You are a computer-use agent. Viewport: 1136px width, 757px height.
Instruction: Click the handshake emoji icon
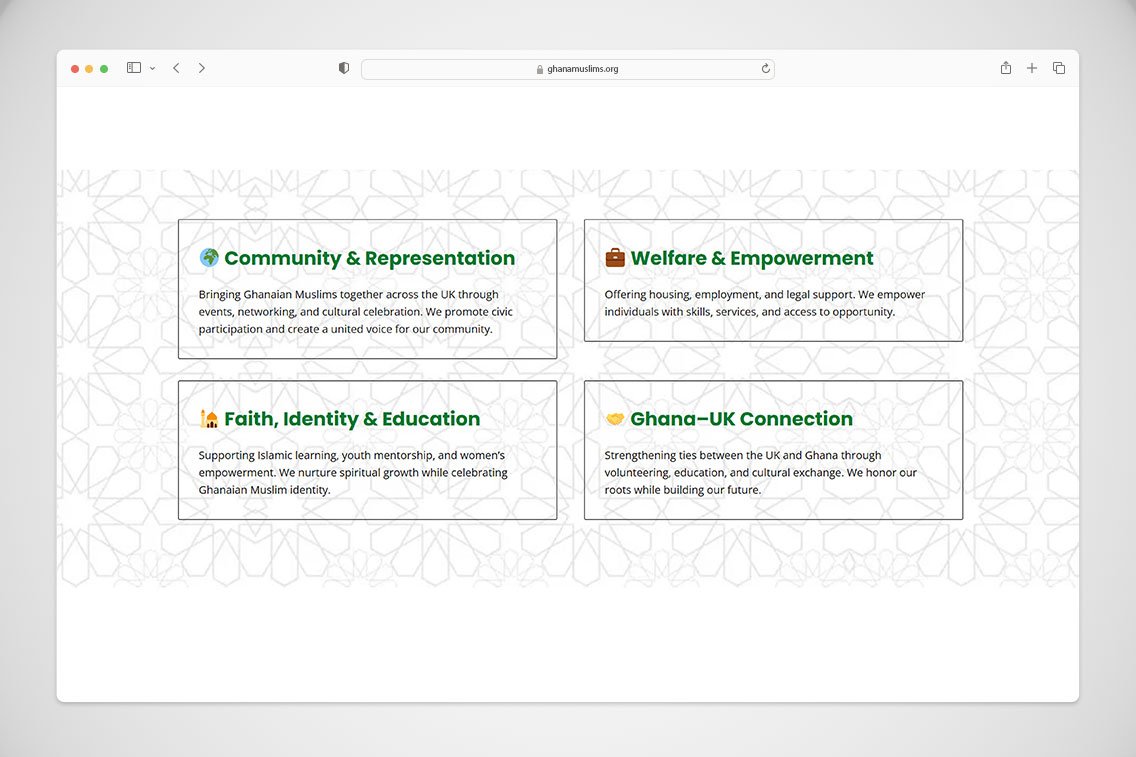pos(615,419)
